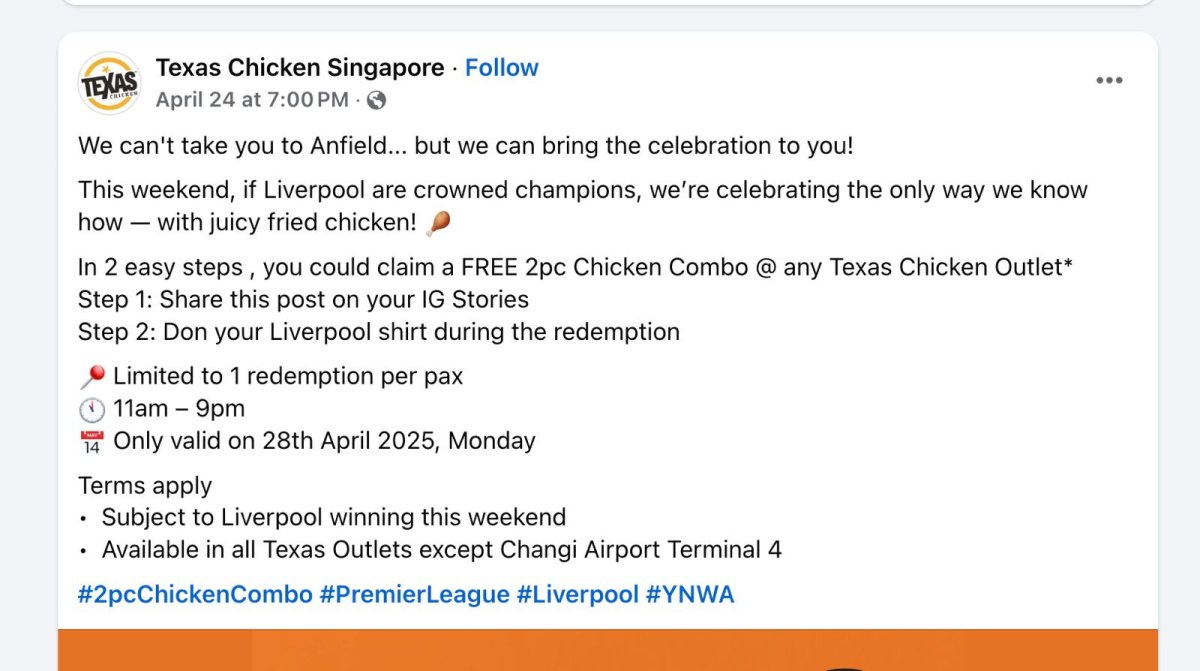Screen dimensions: 1200x671
Task: Click the Terms apply text
Action: pos(145,486)
